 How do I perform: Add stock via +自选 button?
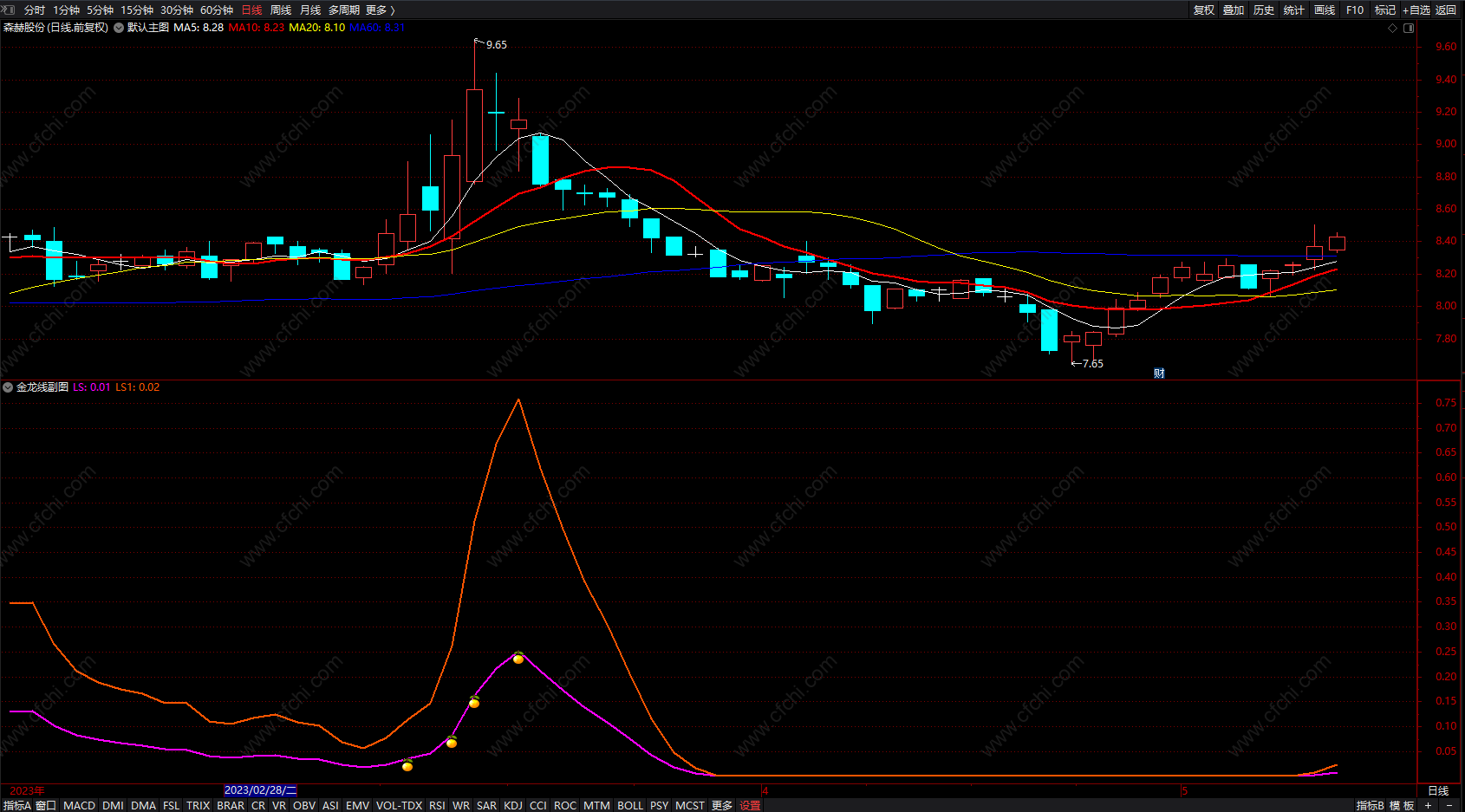coord(1416,10)
